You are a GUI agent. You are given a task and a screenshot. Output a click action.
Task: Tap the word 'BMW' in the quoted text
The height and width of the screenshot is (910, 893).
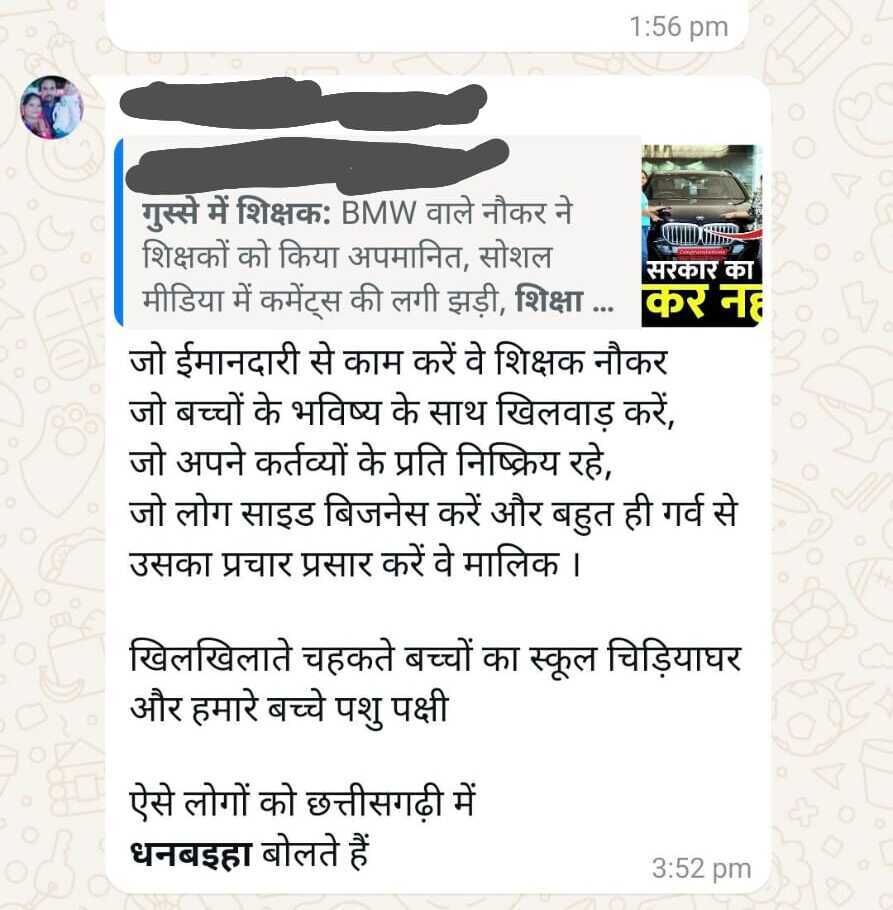tap(378, 214)
